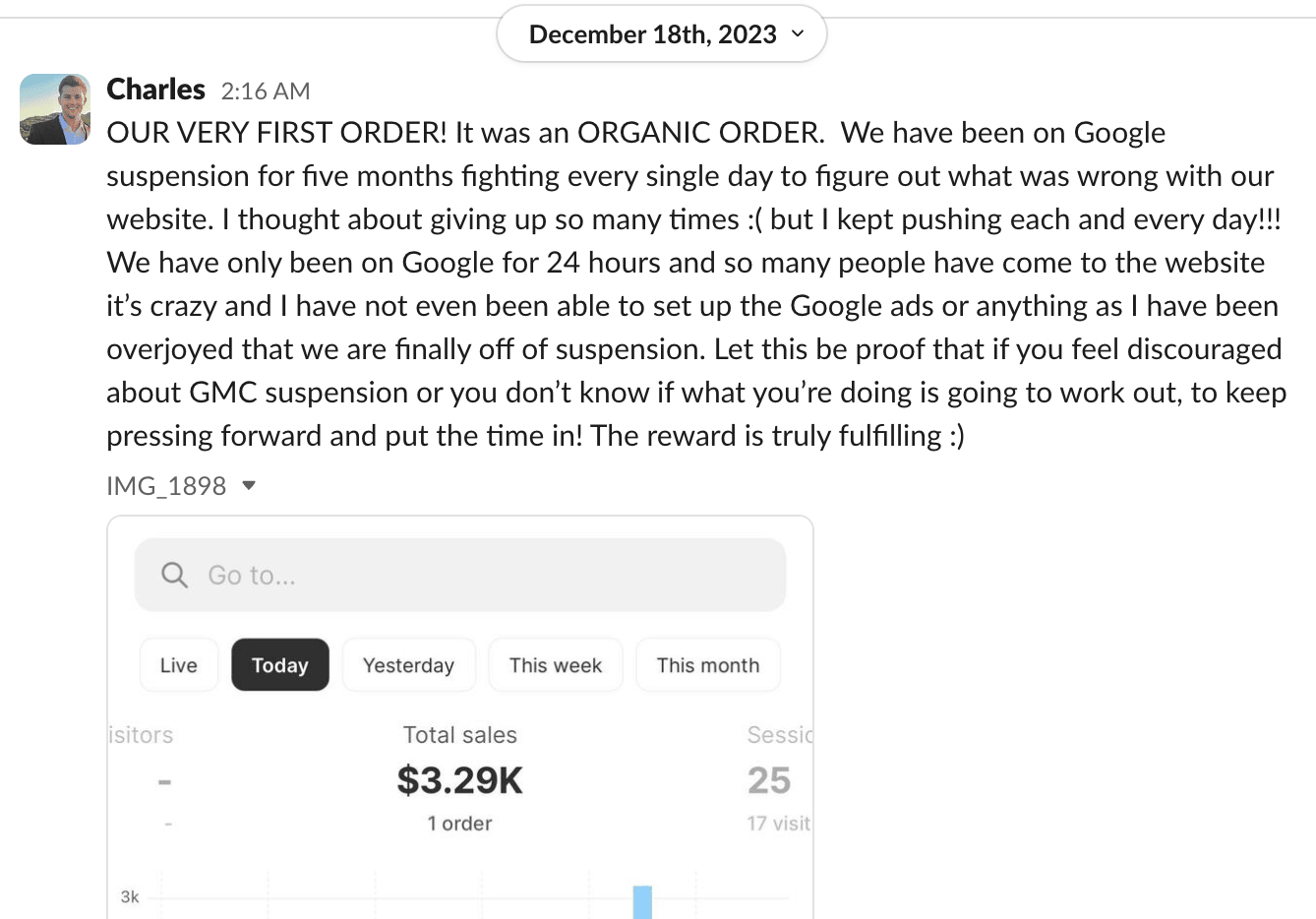Click the '3k' chart axis label
The image size is (1316, 919).
coord(130,896)
